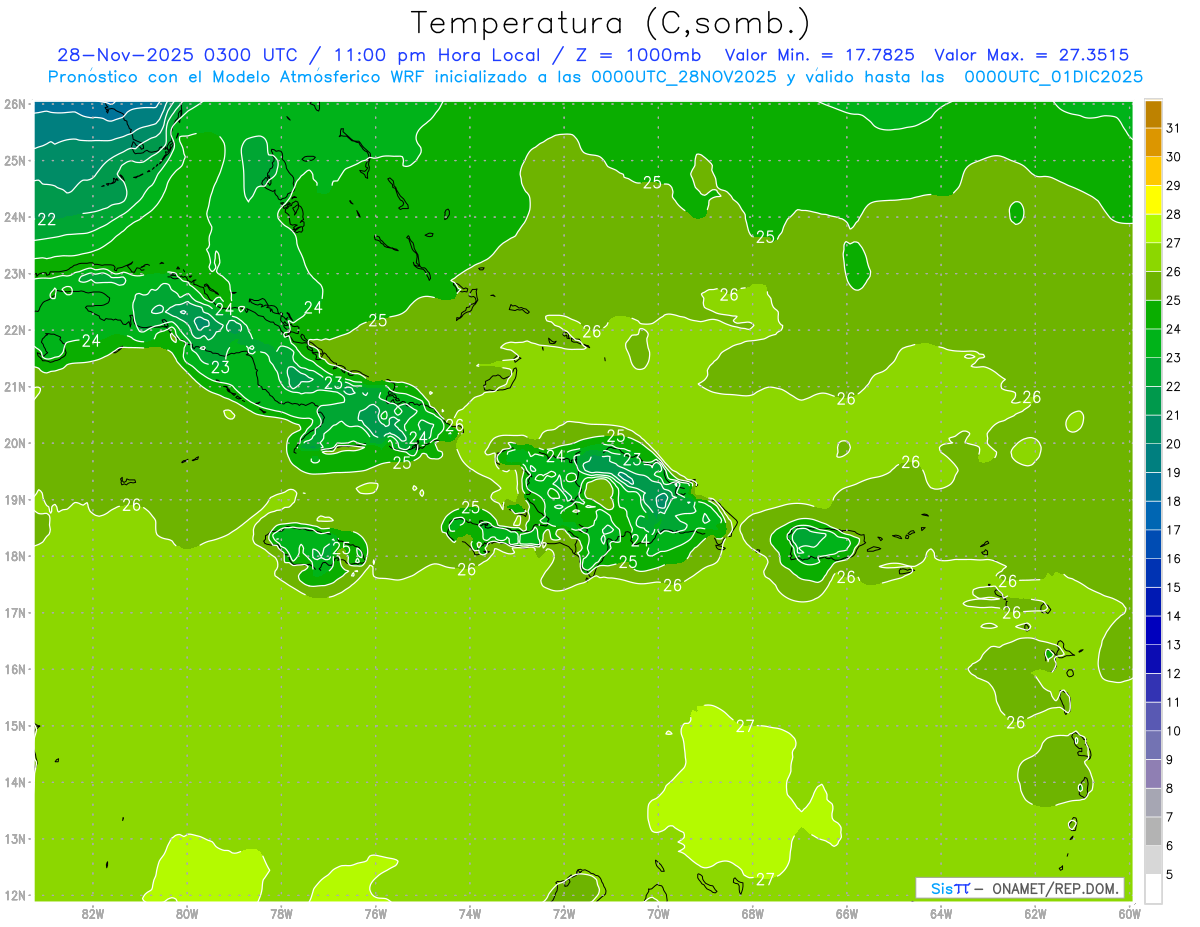Image resolution: width=1200 pixels, height=927 pixels.
Task: Click the 76W longitude axis label
Action: click(375, 913)
